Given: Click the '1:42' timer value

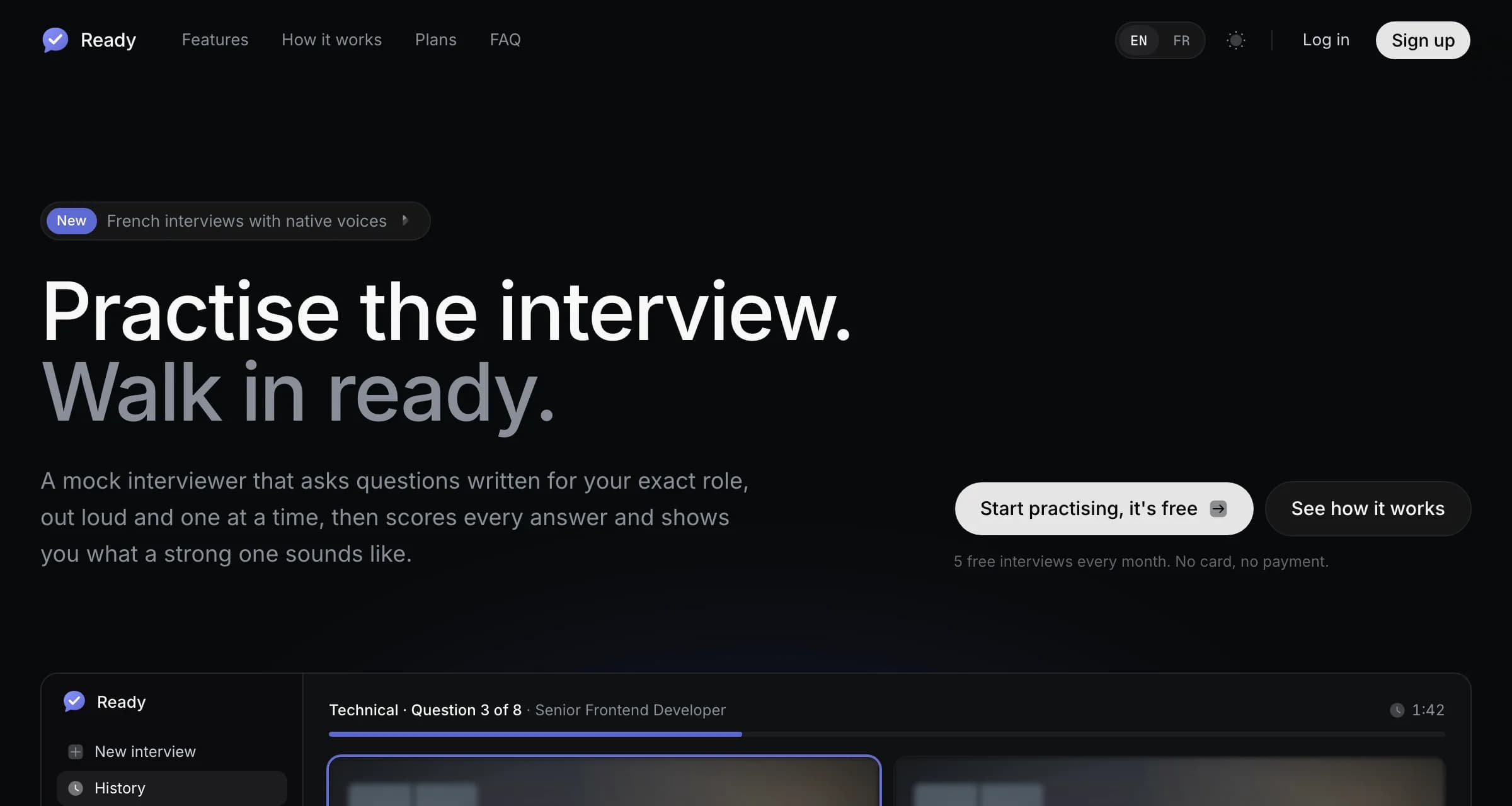Looking at the screenshot, I should [x=1428, y=710].
